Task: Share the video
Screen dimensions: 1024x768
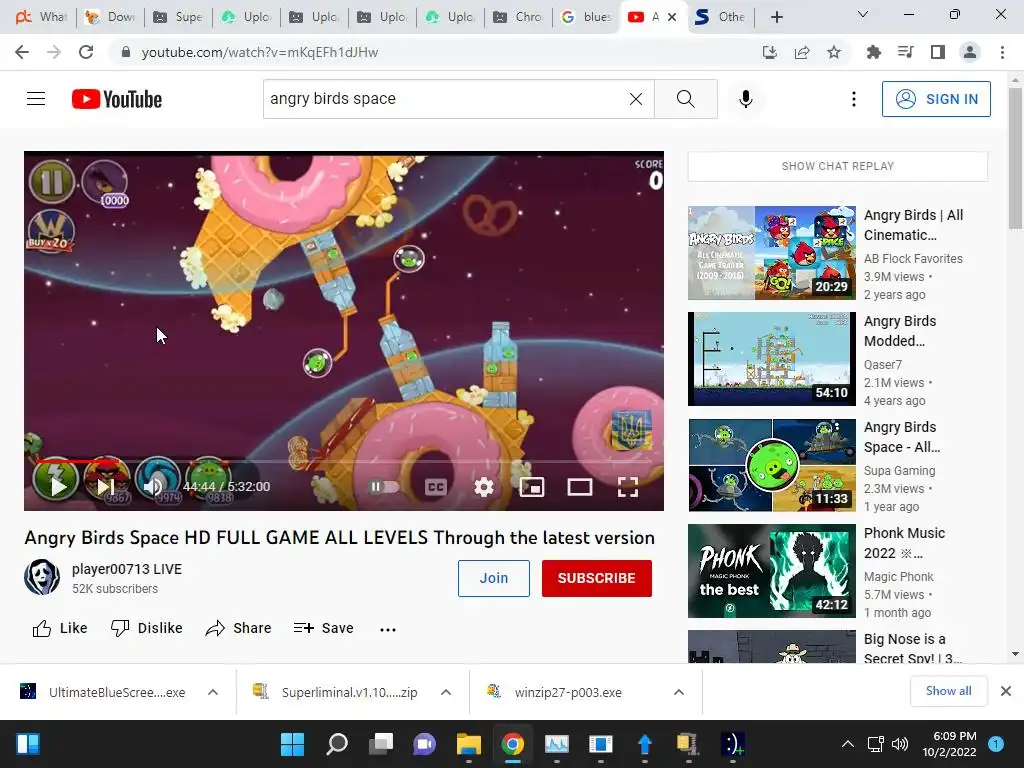Action: tap(238, 628)
